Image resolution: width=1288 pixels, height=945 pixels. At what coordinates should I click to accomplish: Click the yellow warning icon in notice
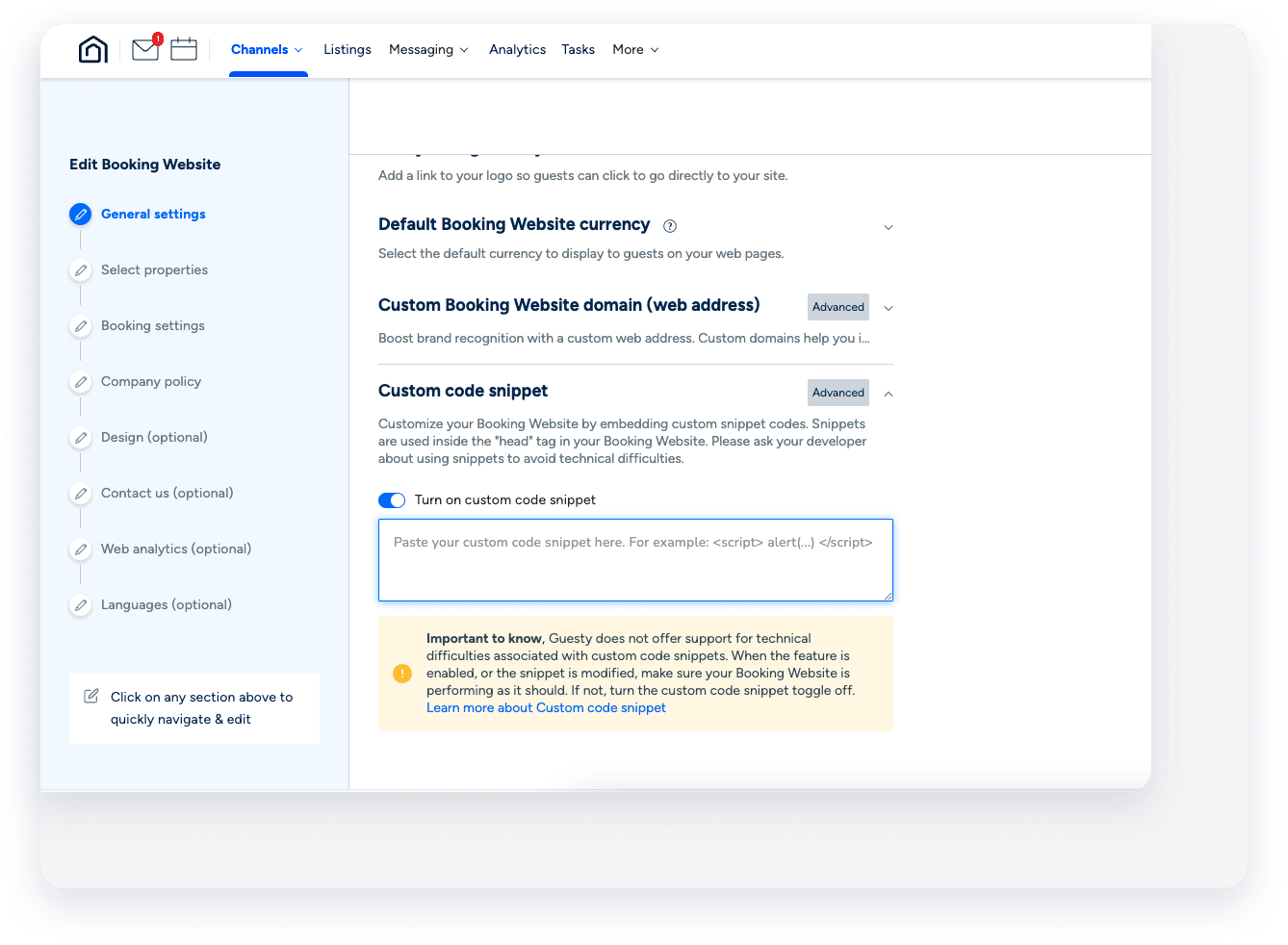(402, 674)
